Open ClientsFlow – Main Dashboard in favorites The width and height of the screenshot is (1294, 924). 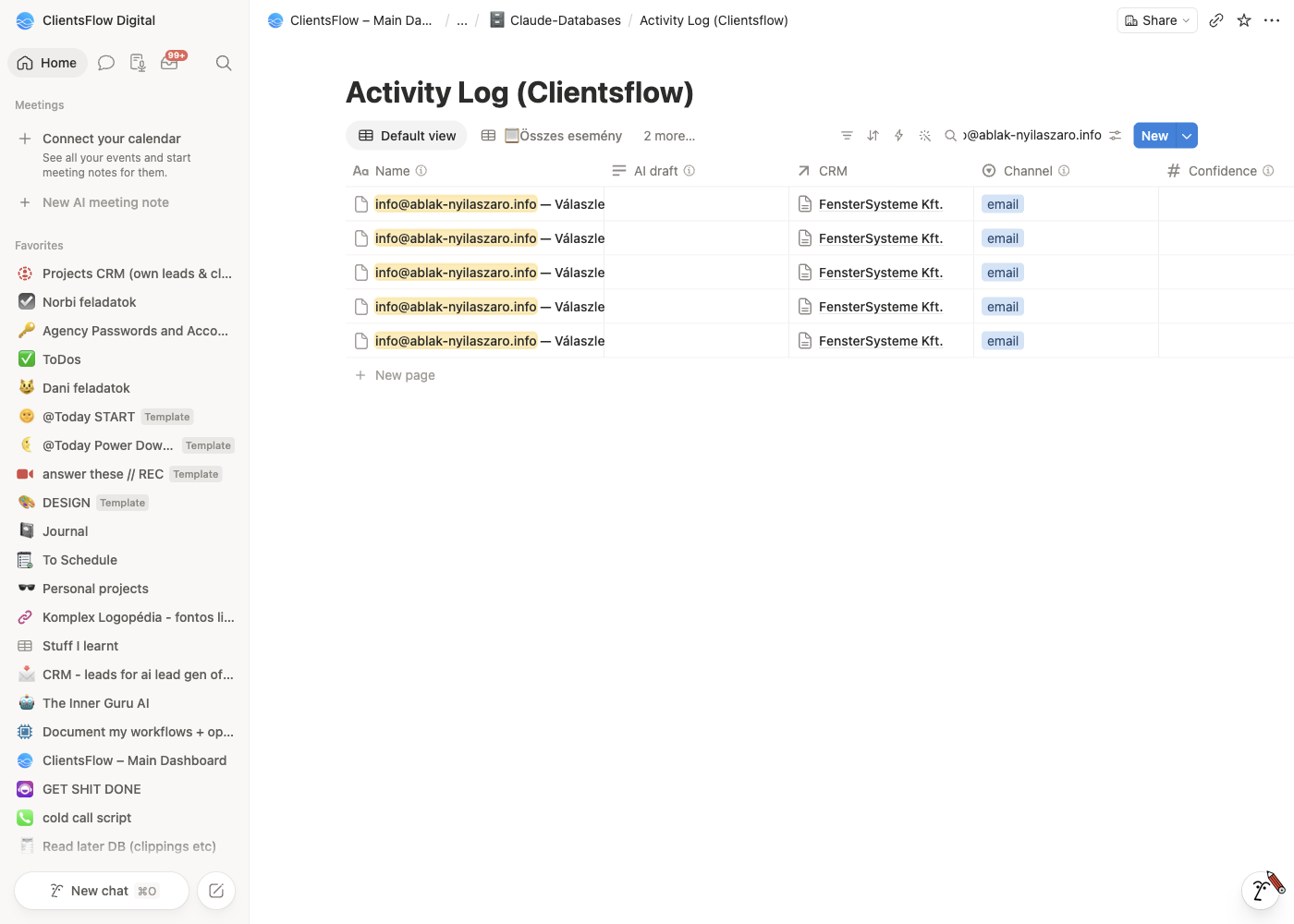125,760
